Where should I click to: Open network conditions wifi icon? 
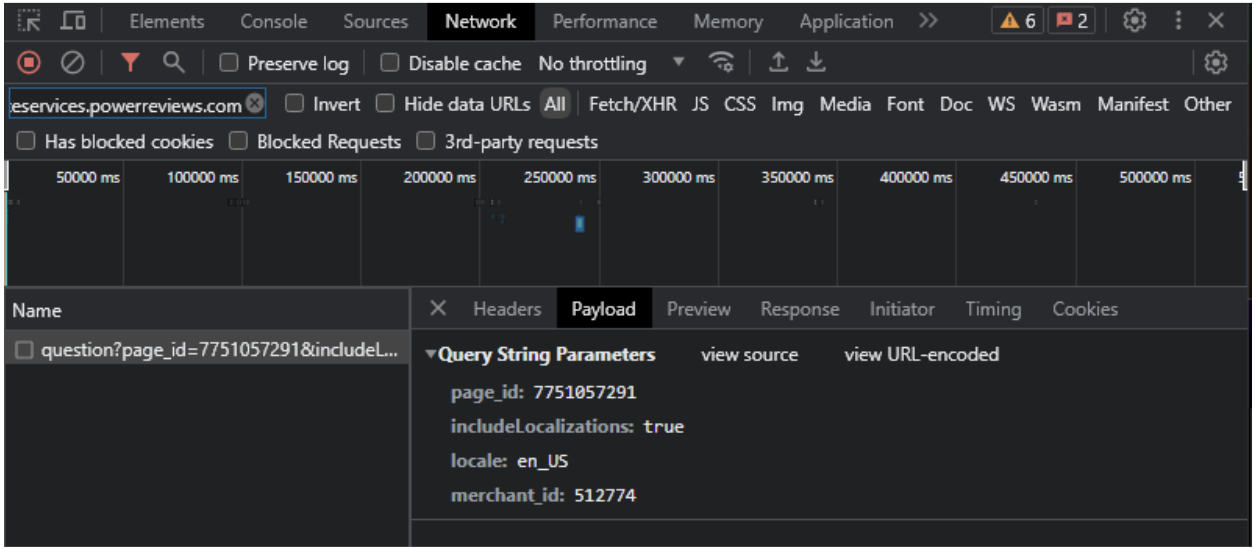721,63
